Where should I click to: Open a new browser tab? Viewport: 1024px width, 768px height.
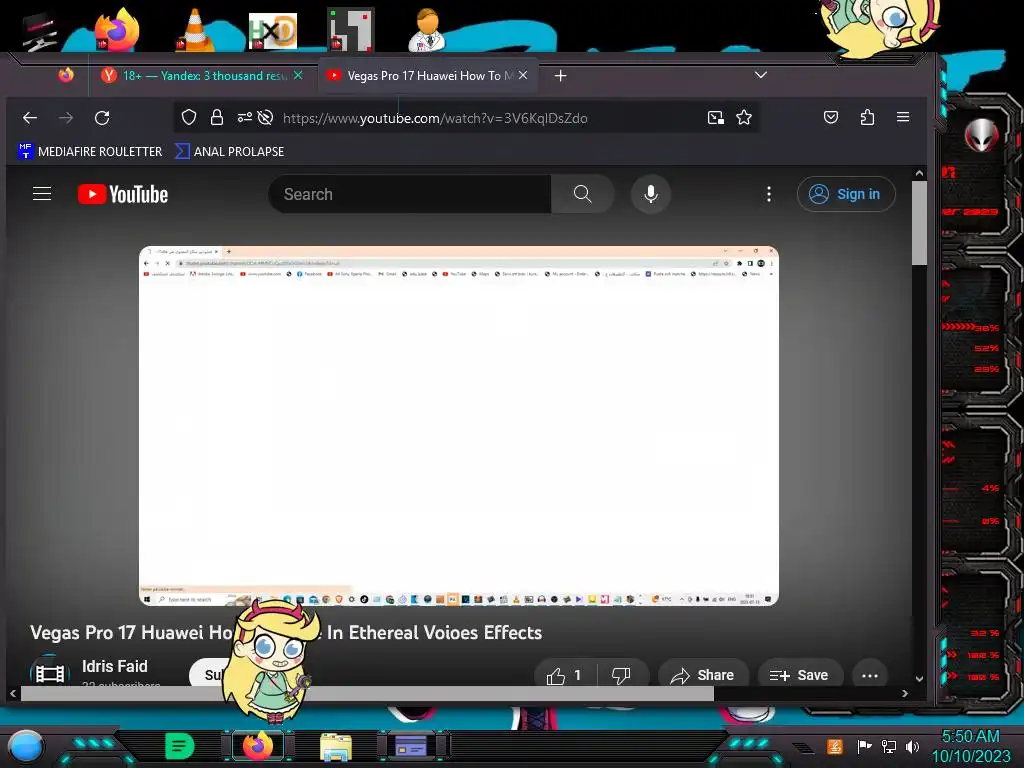click(560, 76)
